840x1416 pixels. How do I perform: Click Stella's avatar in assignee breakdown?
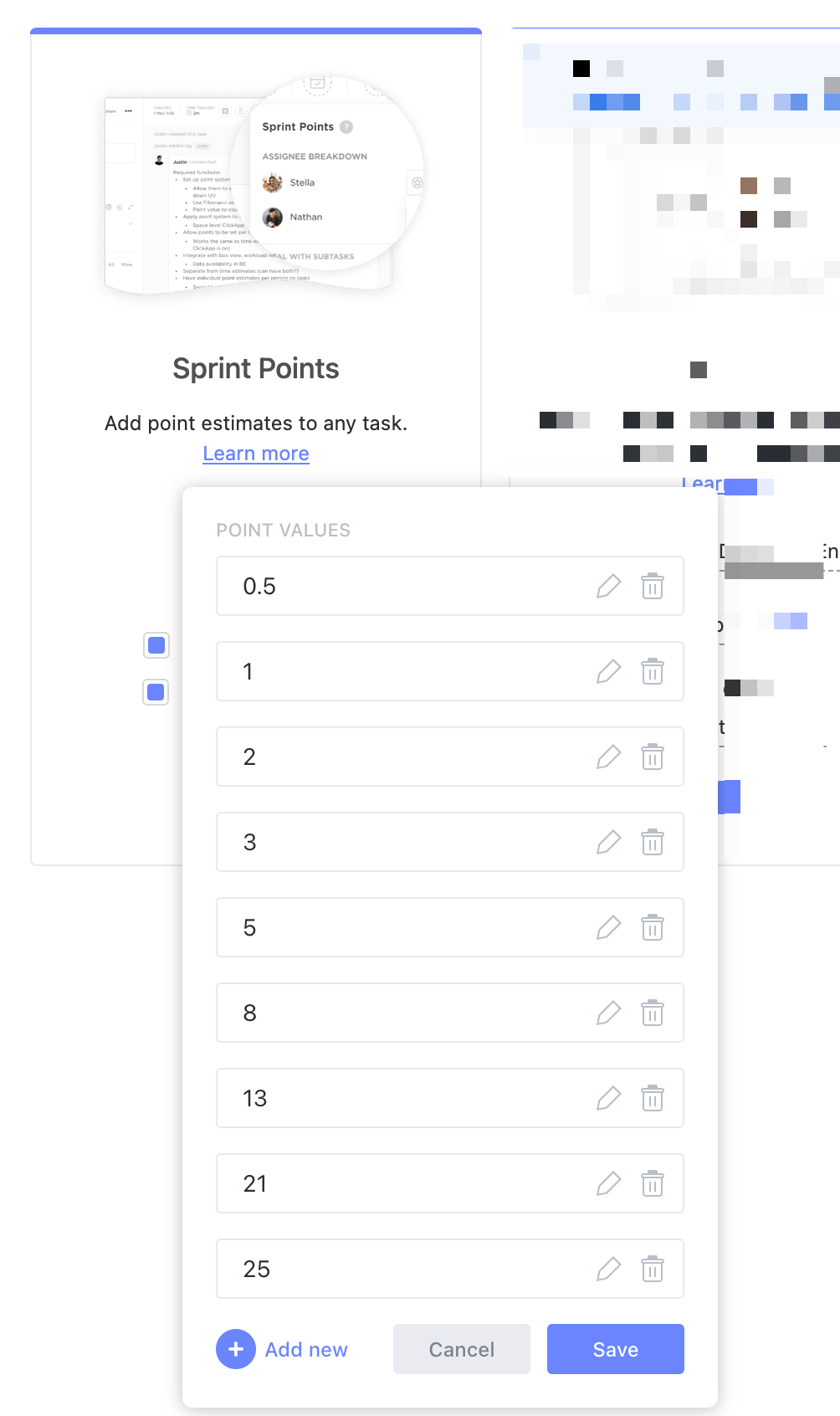tap(272, 182)
